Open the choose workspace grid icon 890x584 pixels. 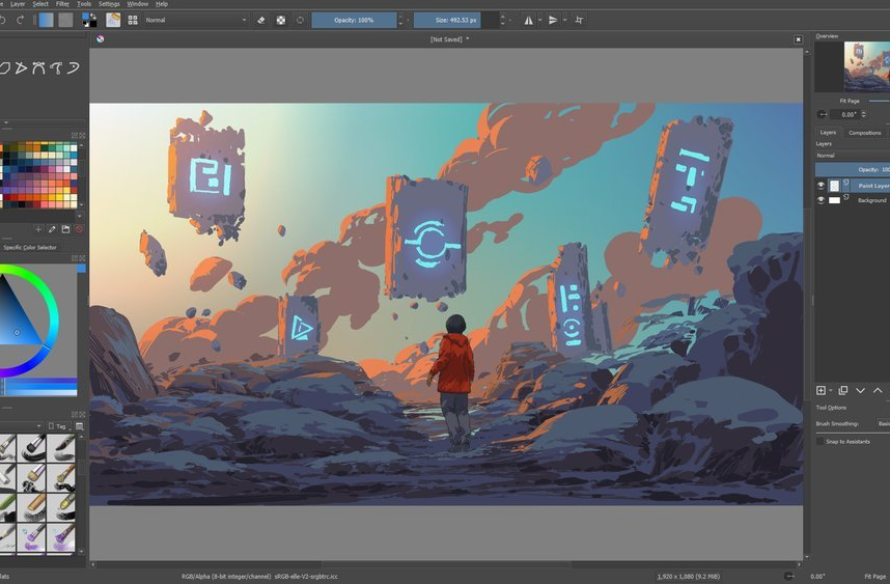(x=132, y=18)
